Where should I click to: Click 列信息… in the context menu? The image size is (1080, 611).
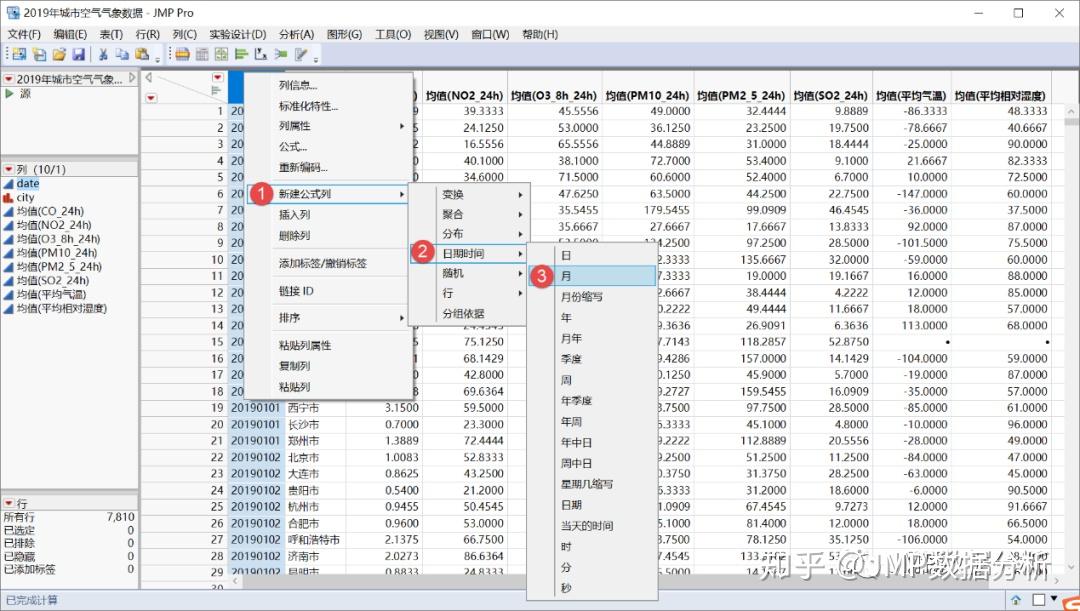[x=297, y=84]
